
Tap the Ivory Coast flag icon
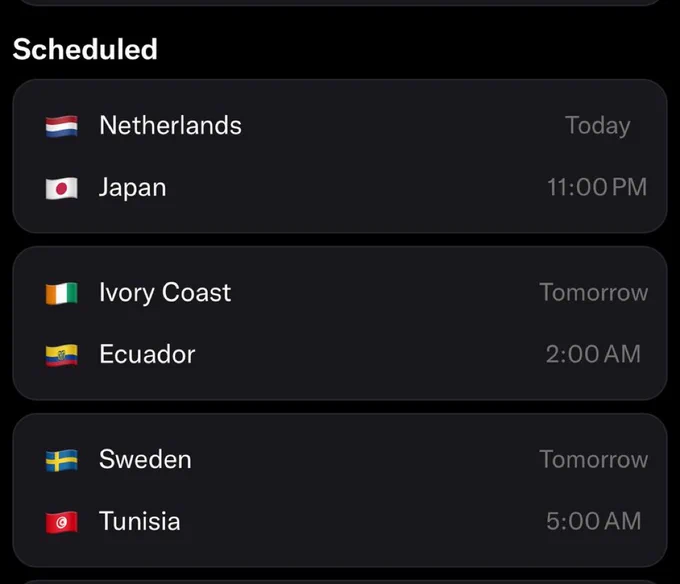(x=62, y=294)
